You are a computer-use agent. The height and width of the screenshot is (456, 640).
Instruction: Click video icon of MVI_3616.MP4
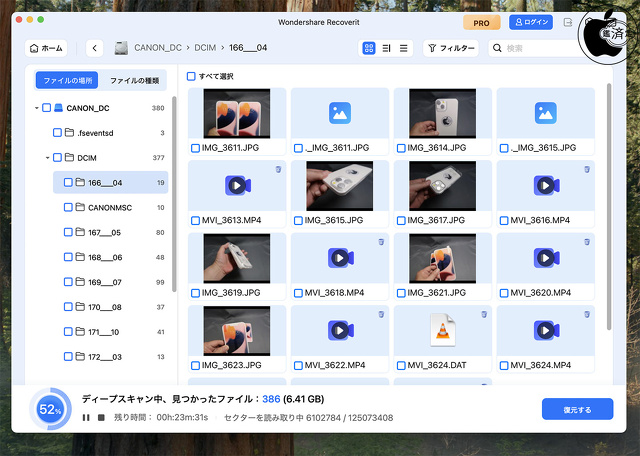click(x=546, y=186)
